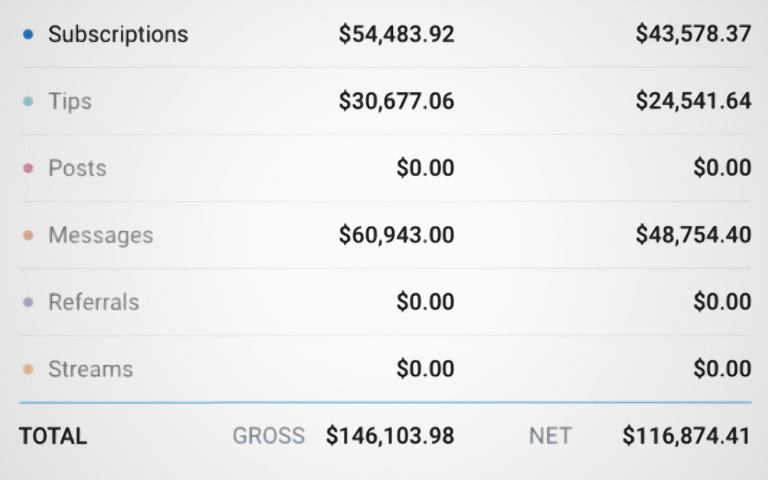The image size is (768, 480).
Task: Click Messages gross amount $60,943.00
Action: click(396, 235)
